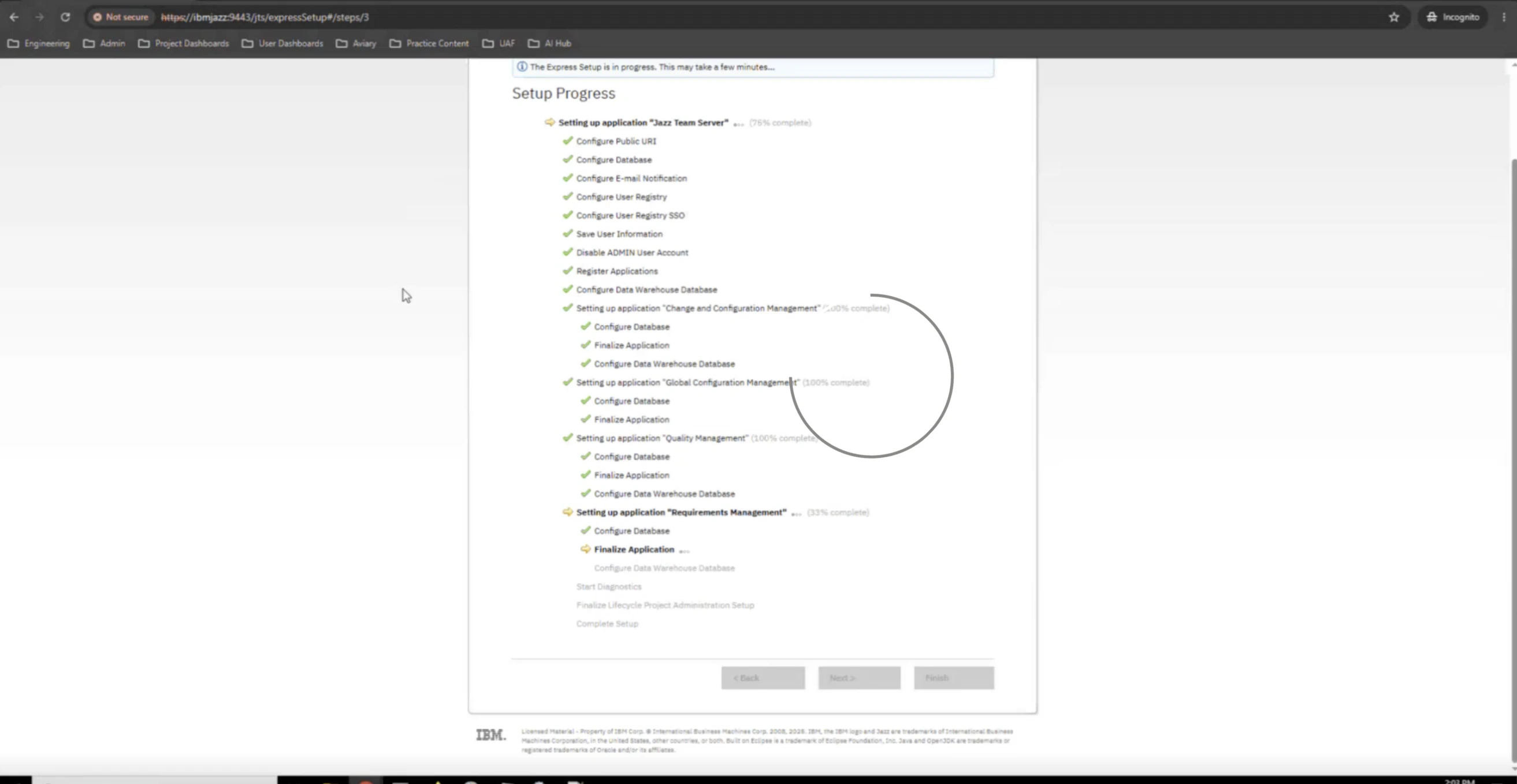
Task: Click Configure Data Warehouse Database under Quality Management
Action: click(664, 494)
